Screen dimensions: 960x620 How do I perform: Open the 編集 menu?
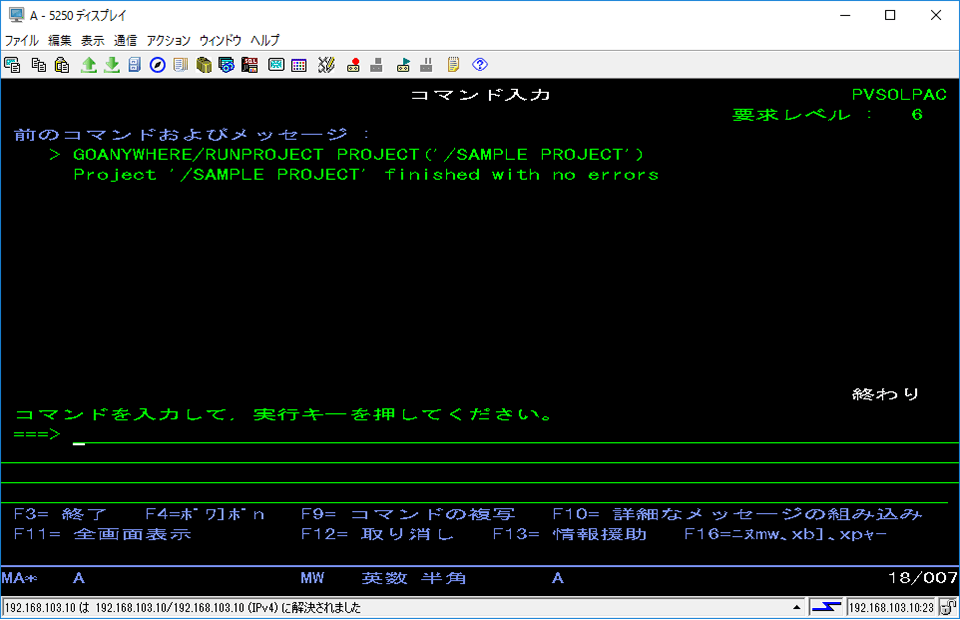coord(59,40)
